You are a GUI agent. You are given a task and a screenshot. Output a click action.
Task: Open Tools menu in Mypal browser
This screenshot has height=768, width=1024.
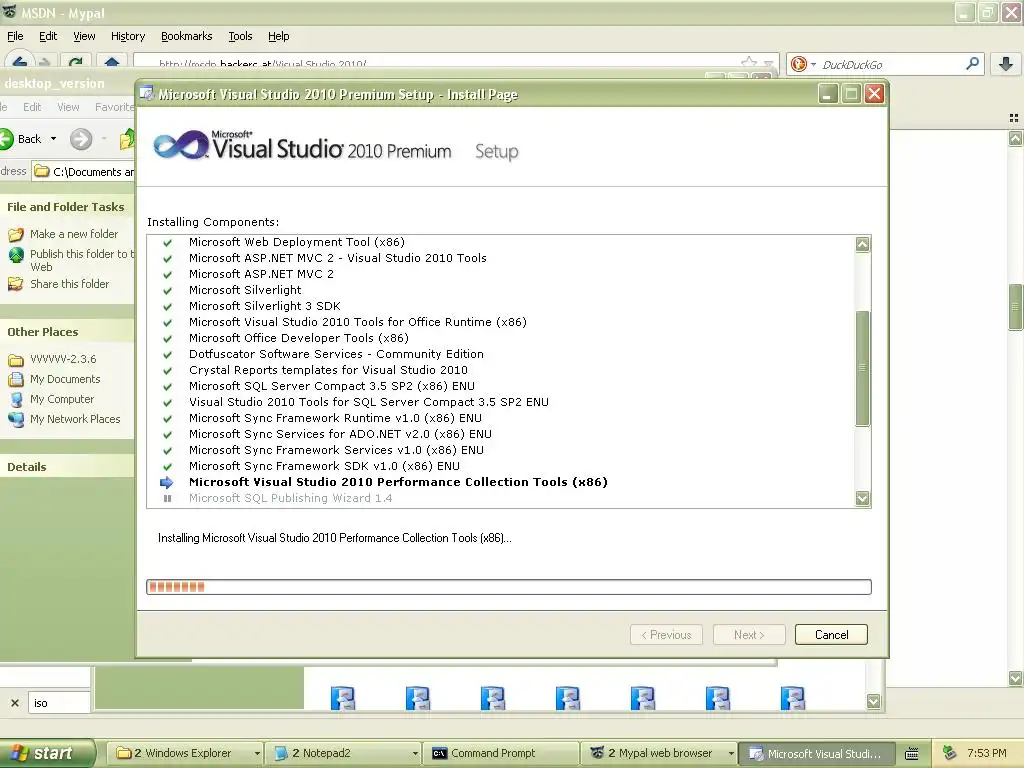click(x=240, y=37)
